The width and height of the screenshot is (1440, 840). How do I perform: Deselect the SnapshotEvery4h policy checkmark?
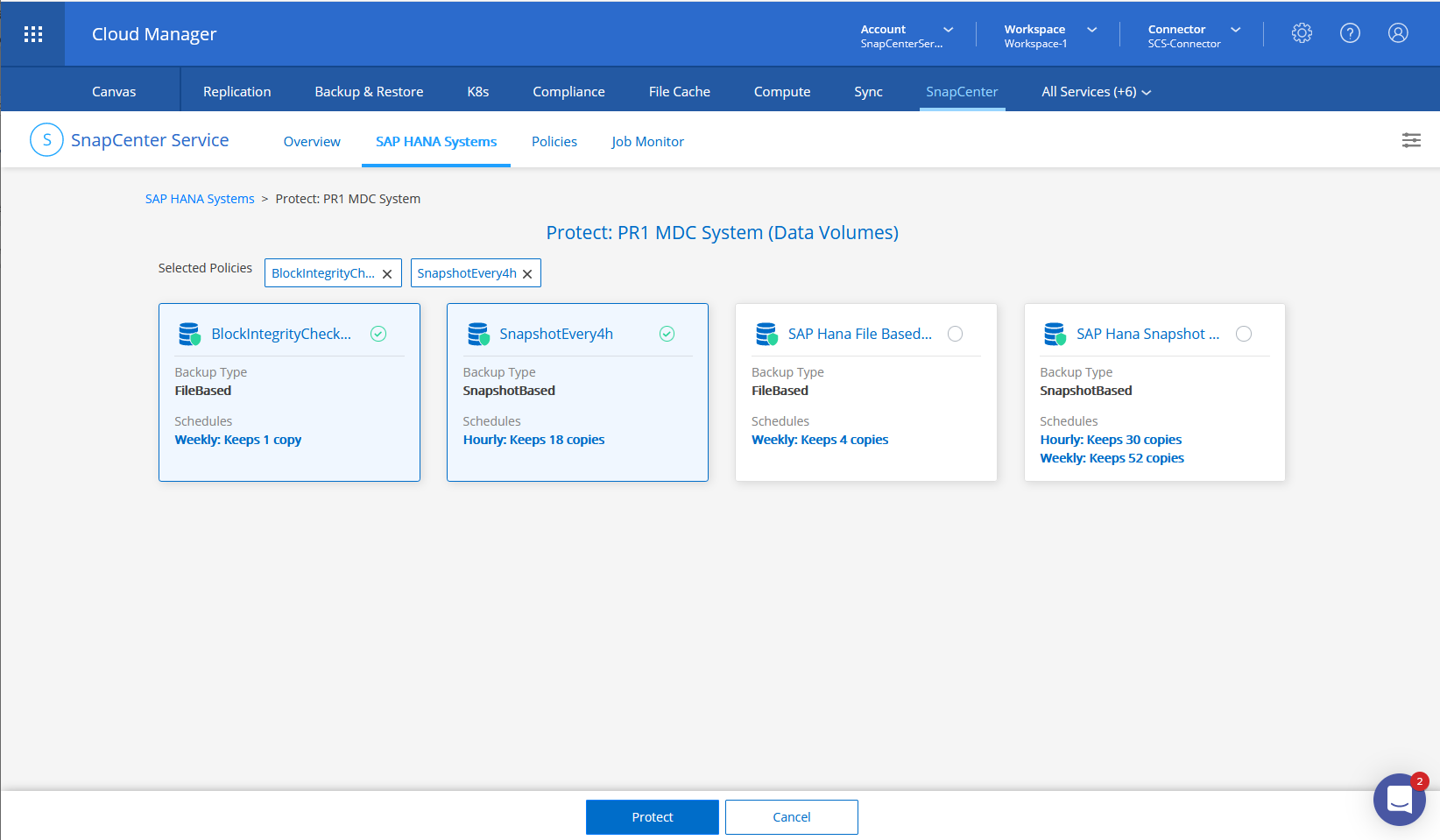click(667, 334)
